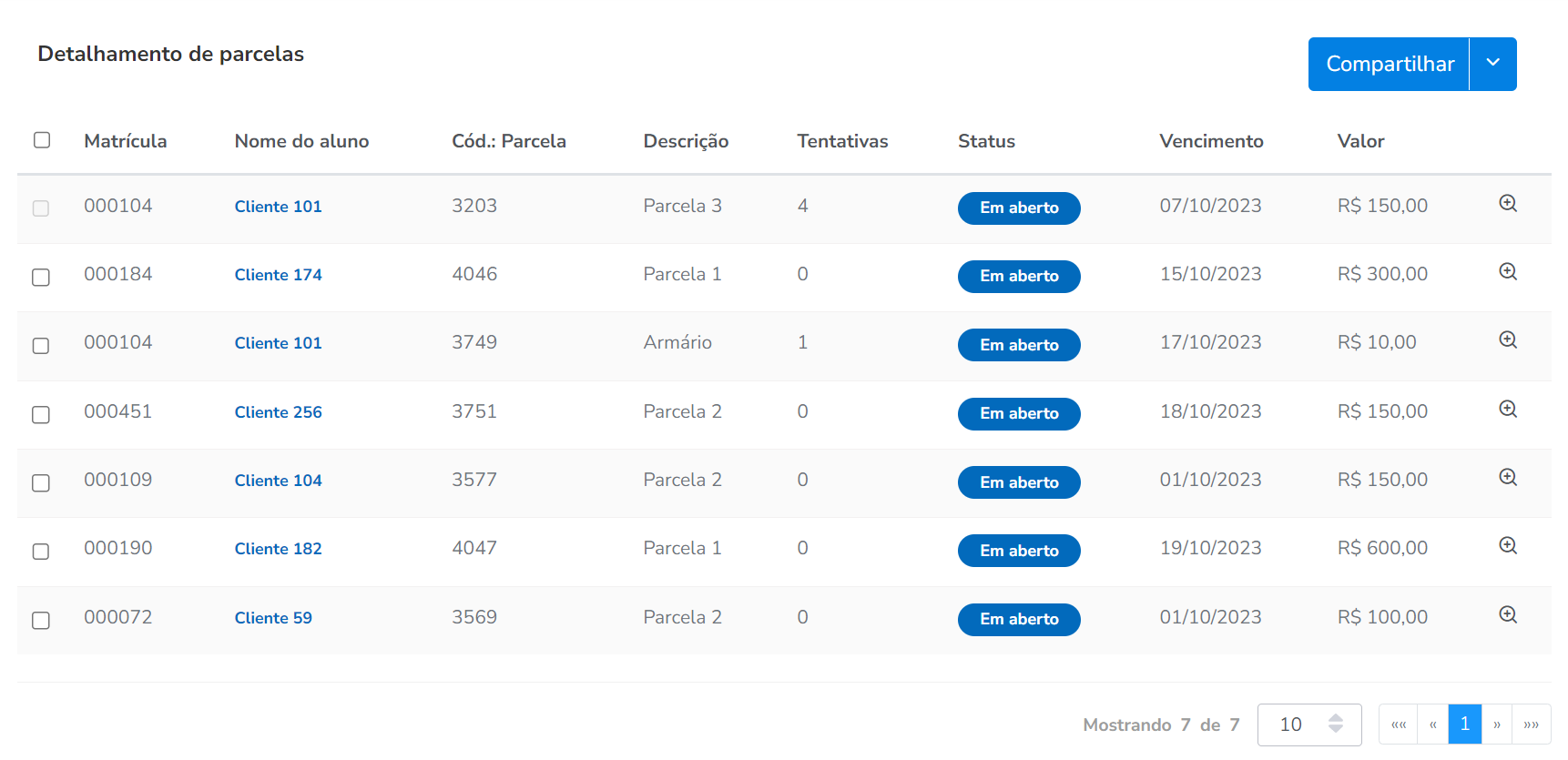
Task: Open details magnifier for parcela 3203
Action: point(1508,204)
